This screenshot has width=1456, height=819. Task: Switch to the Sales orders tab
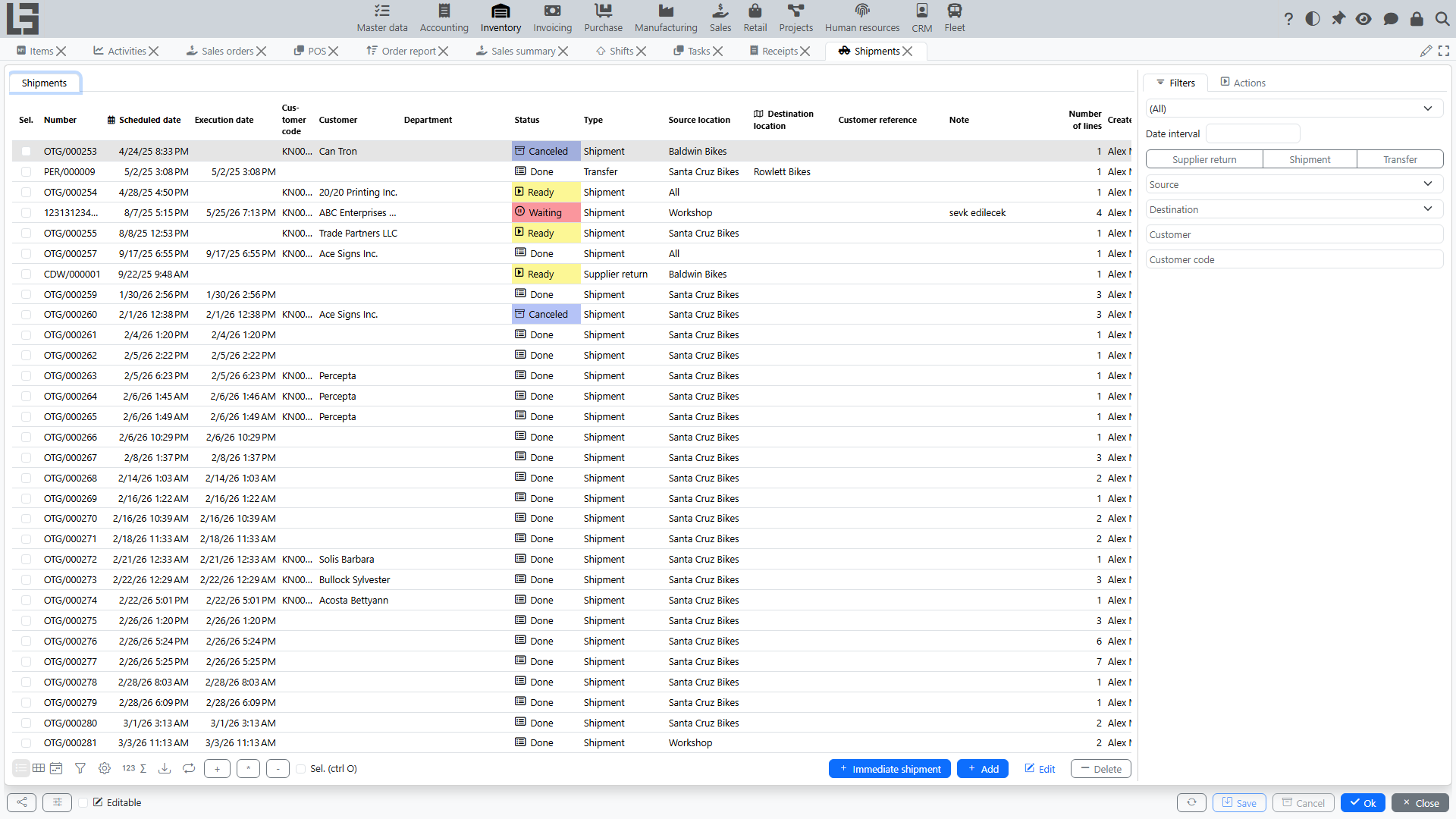pyautogui.click(x=221, y=51)
